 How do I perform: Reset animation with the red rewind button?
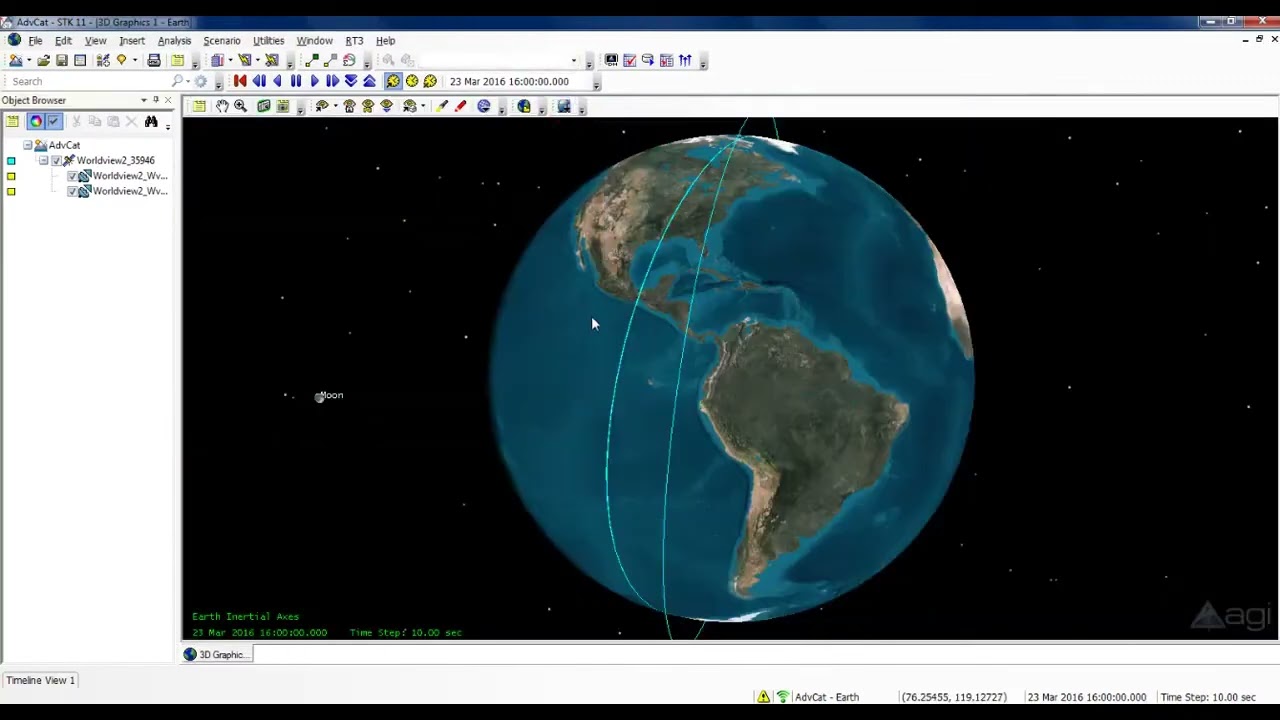point(240,81)
